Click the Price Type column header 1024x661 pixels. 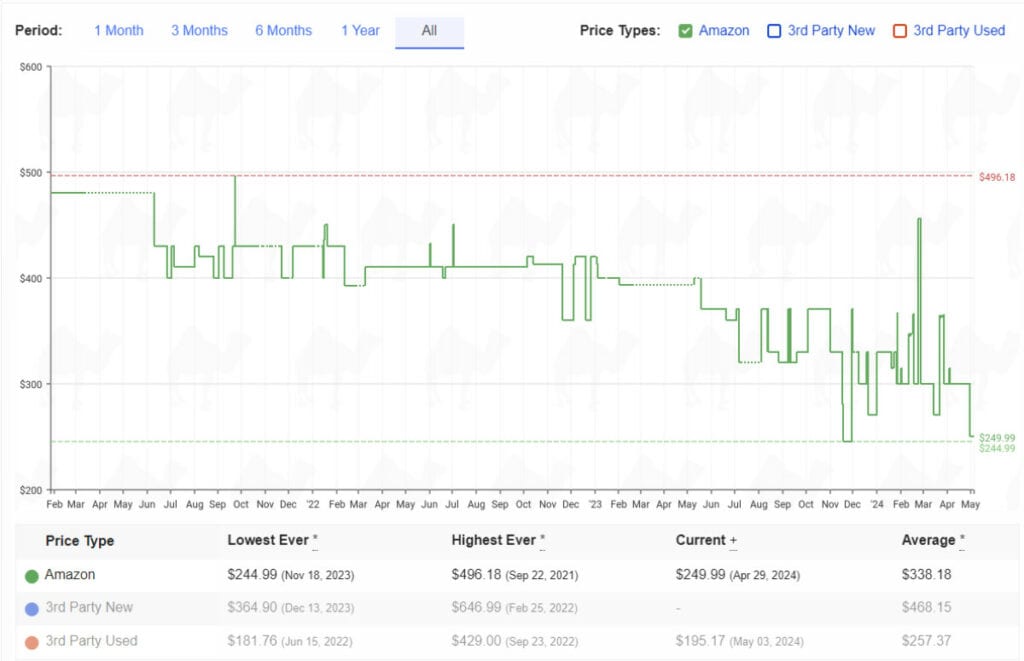pyautogui.click(x=80, y=541)
